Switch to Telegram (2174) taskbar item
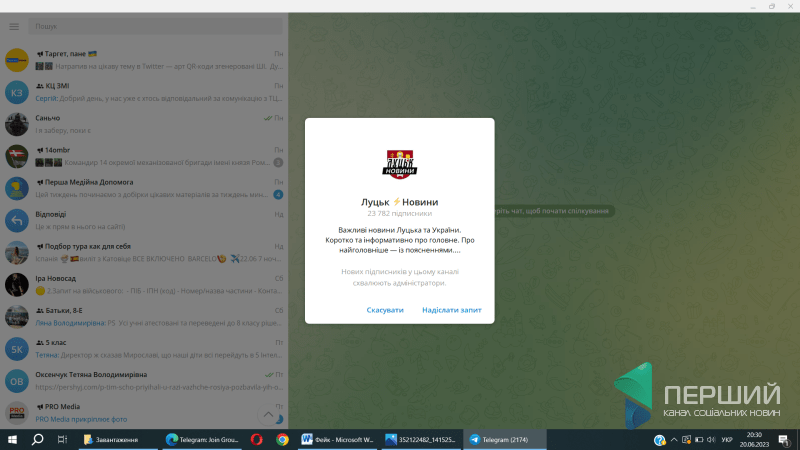The width and height of the screenshot is (800, 450). click(506, 439)
